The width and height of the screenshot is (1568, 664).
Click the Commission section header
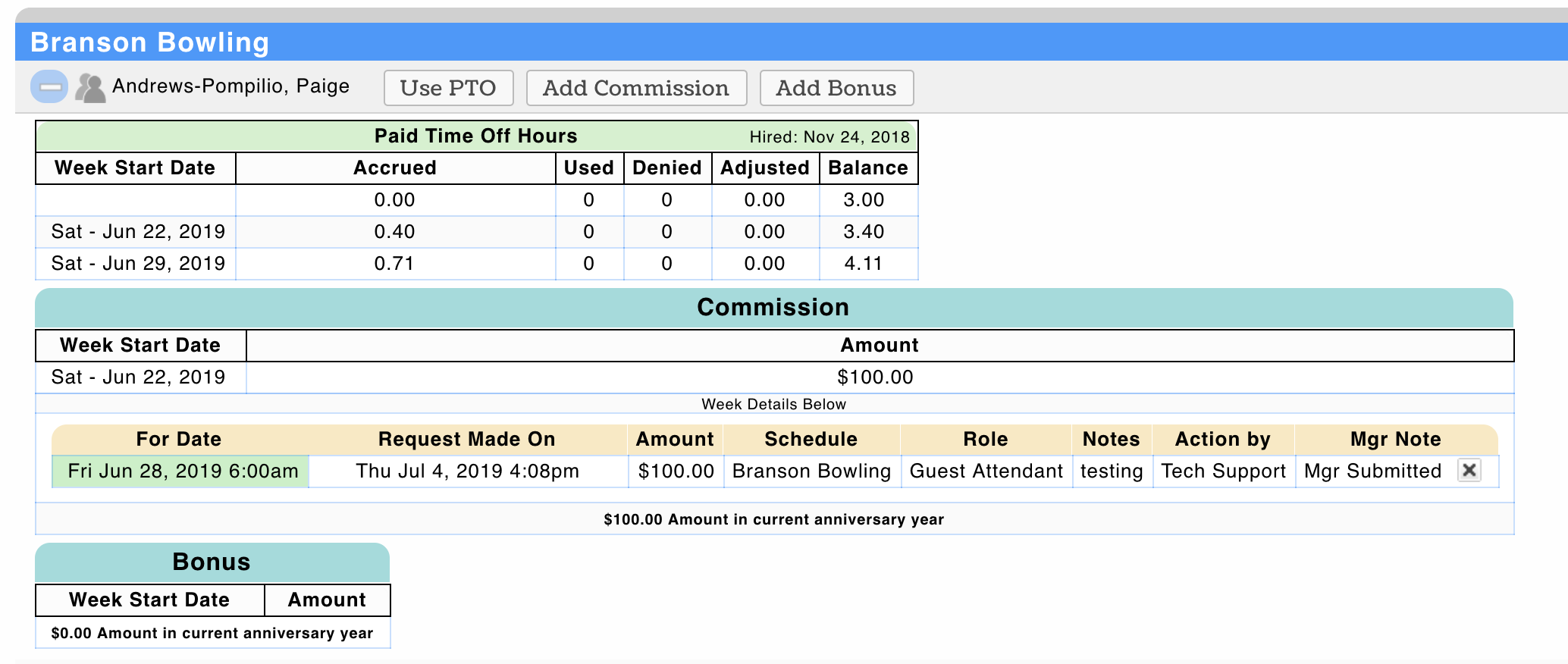click(x=773, y=308)
